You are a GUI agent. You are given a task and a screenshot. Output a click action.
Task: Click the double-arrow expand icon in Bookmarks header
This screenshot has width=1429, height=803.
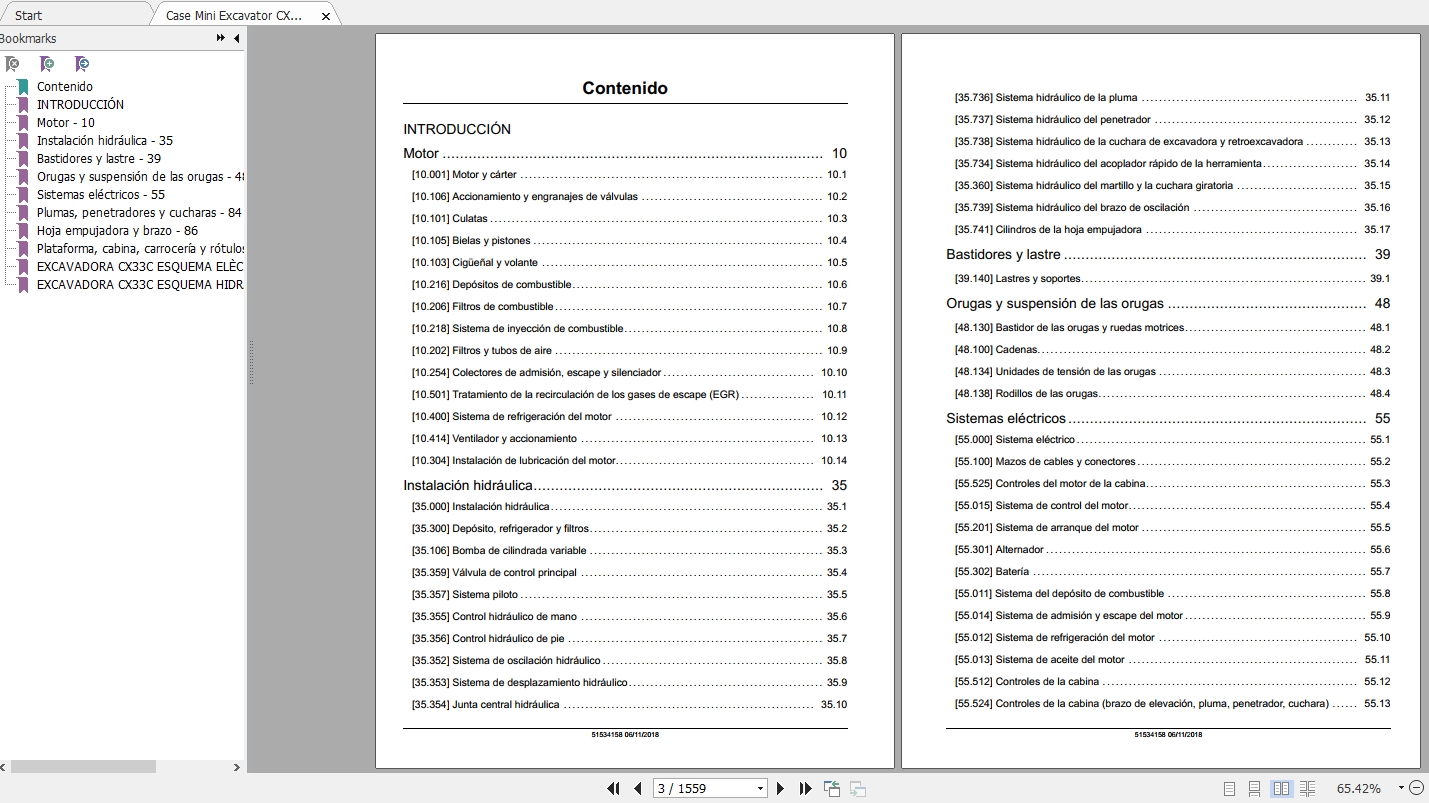click(221, 38)
